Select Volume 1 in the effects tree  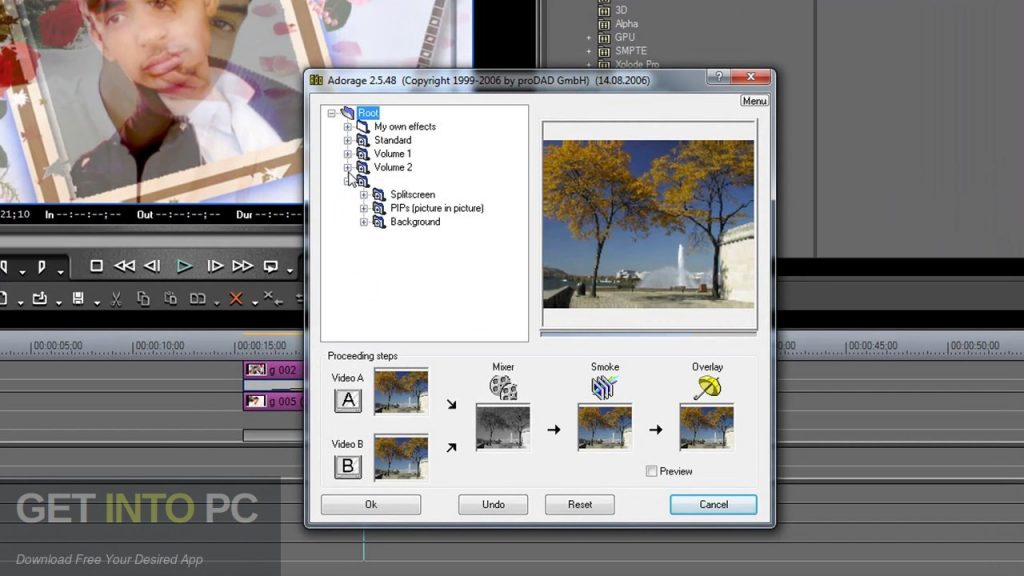392,154
